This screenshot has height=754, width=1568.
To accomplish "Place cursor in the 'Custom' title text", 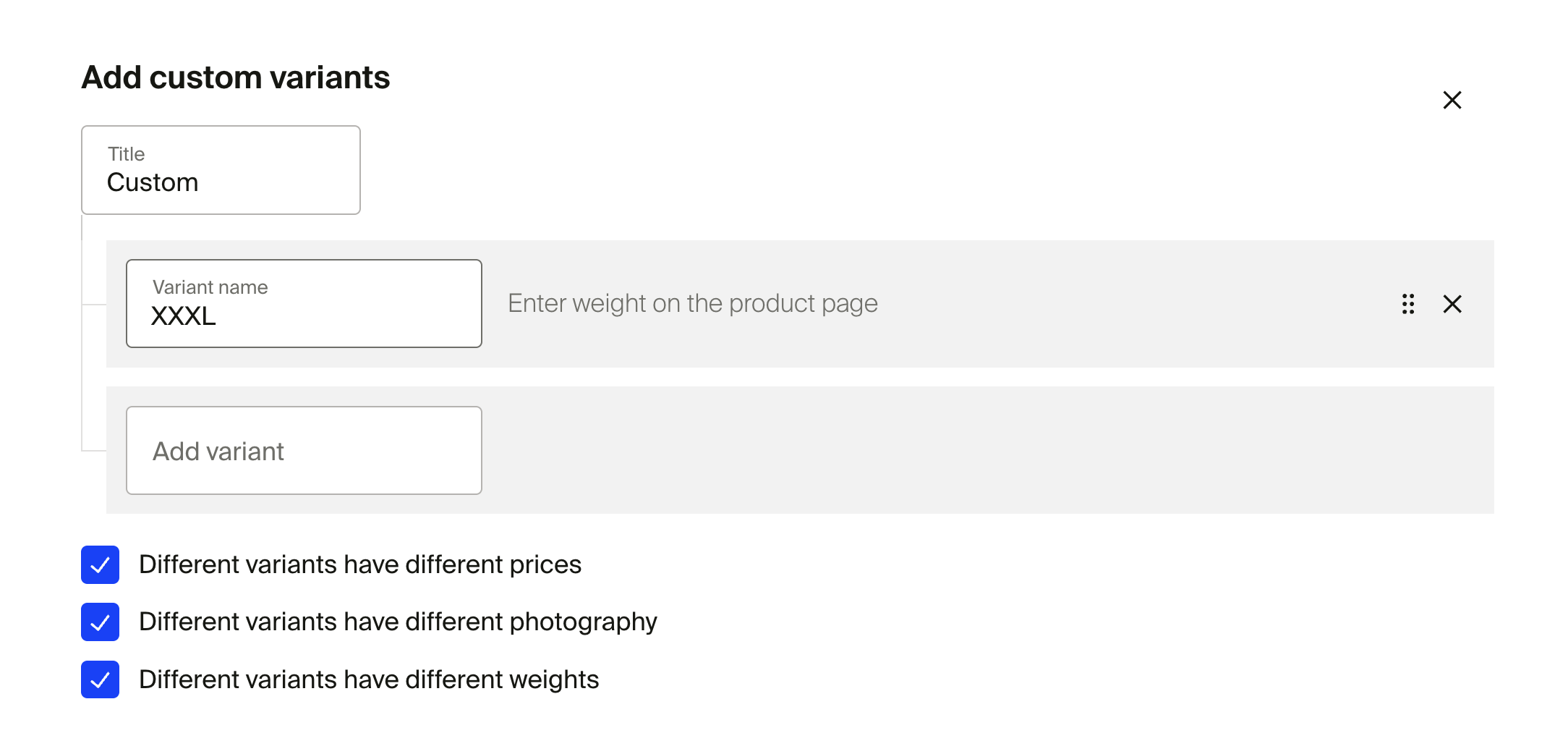I will (x=153, y=182).
